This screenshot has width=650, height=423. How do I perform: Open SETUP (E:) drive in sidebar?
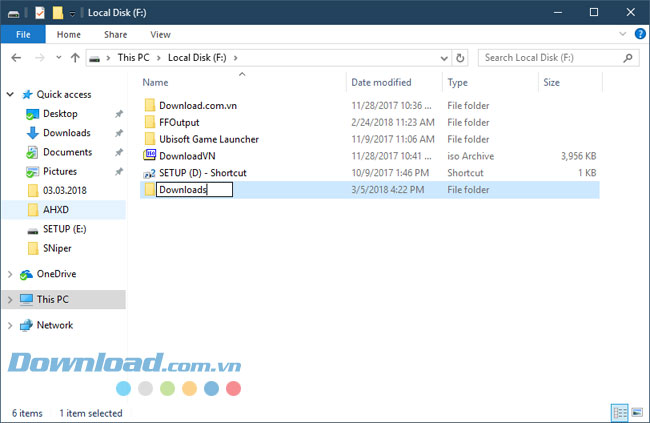click(x=65, y=229)
